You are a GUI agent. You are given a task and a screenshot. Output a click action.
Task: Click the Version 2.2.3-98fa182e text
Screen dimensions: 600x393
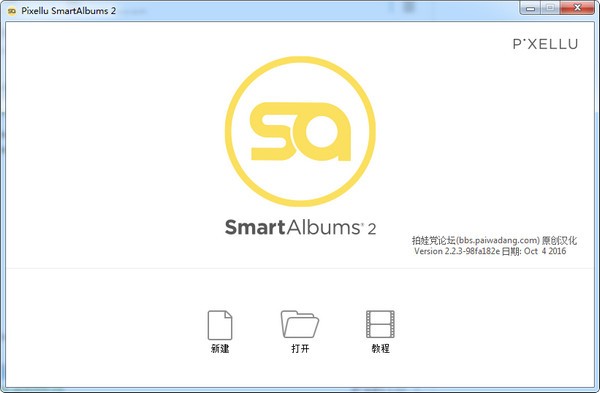(457, 251)
